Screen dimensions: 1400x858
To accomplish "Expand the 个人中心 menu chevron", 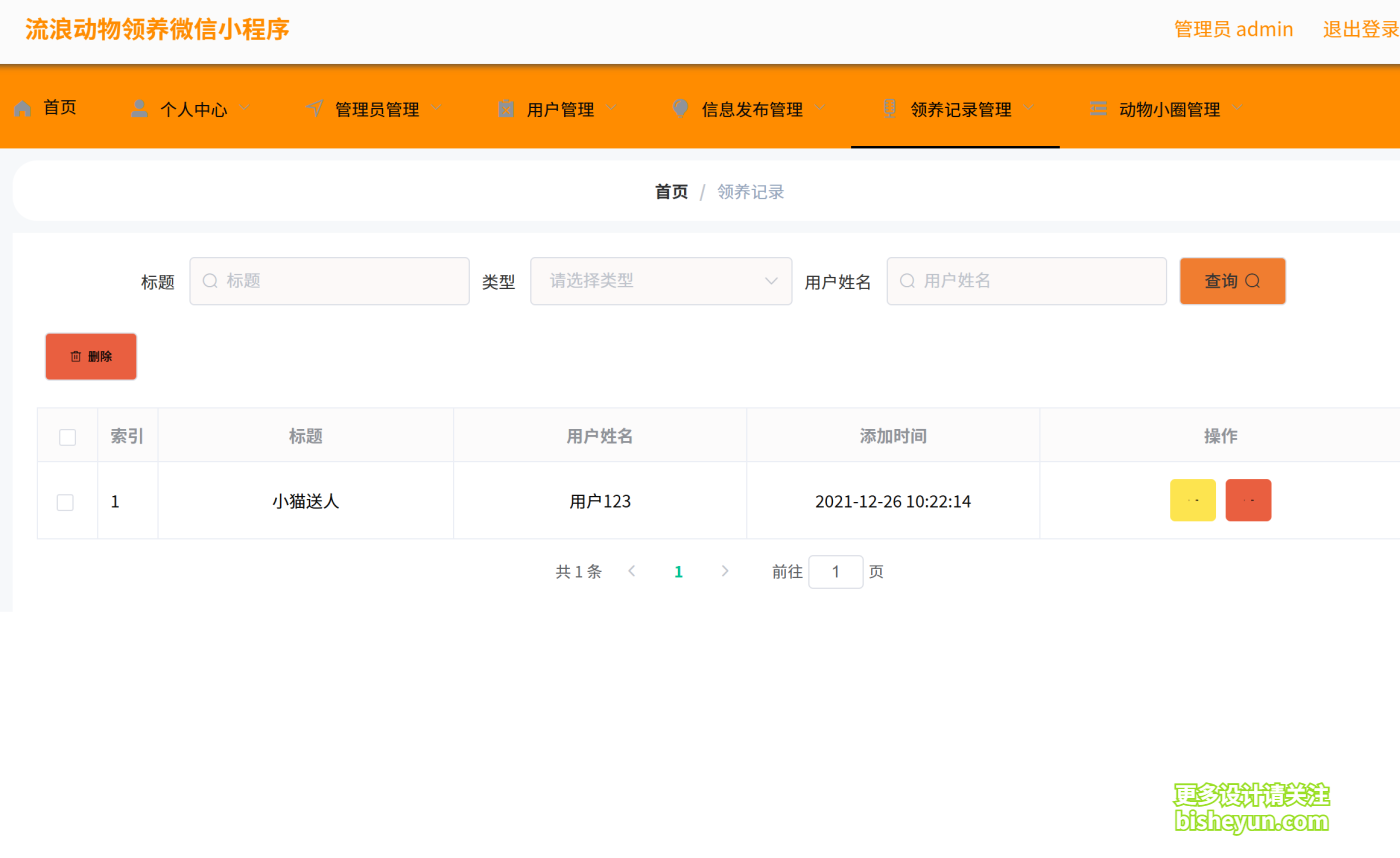I will click(243, 107).
